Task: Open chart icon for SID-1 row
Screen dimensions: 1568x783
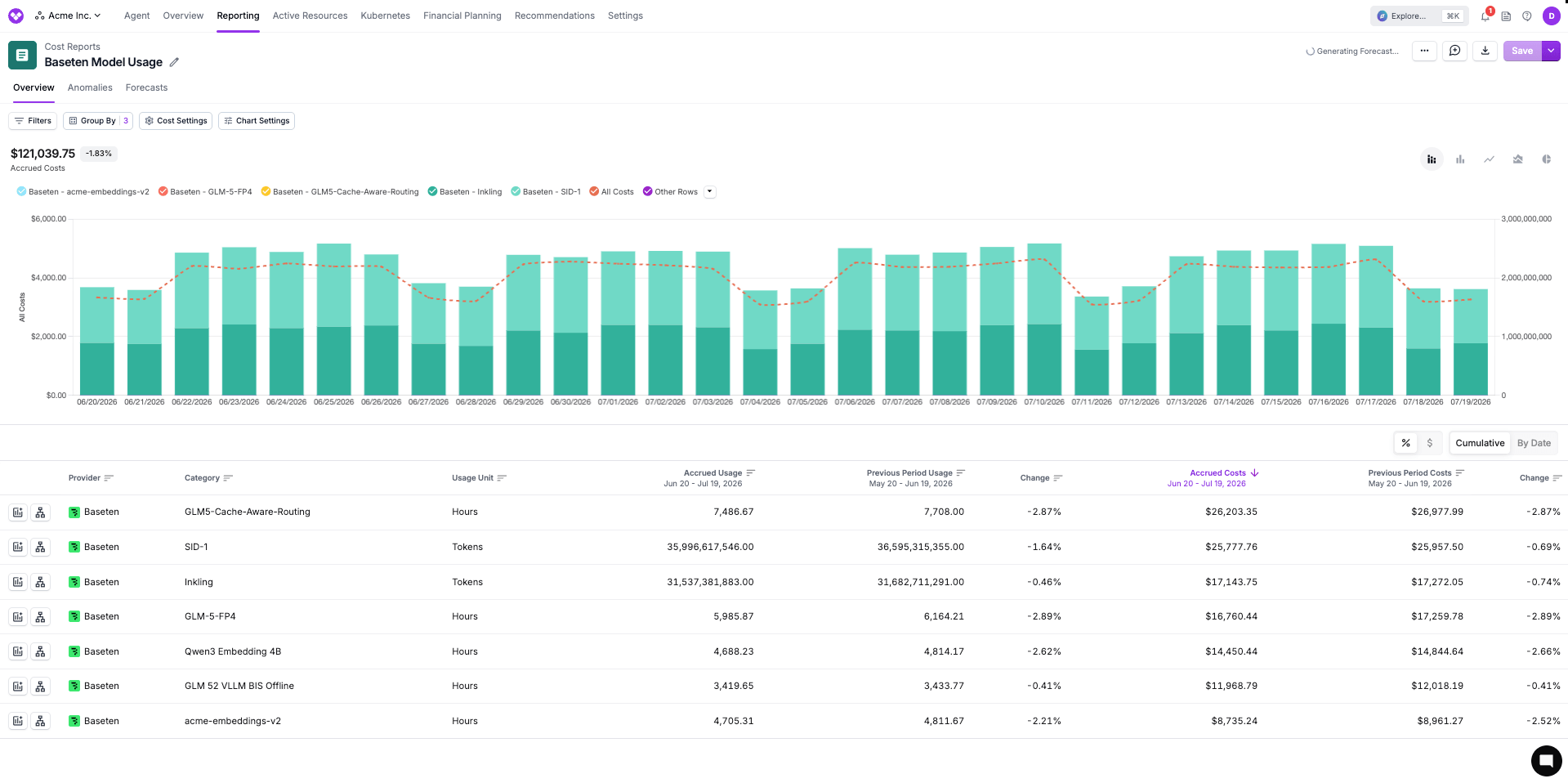Action: [18, 547]
